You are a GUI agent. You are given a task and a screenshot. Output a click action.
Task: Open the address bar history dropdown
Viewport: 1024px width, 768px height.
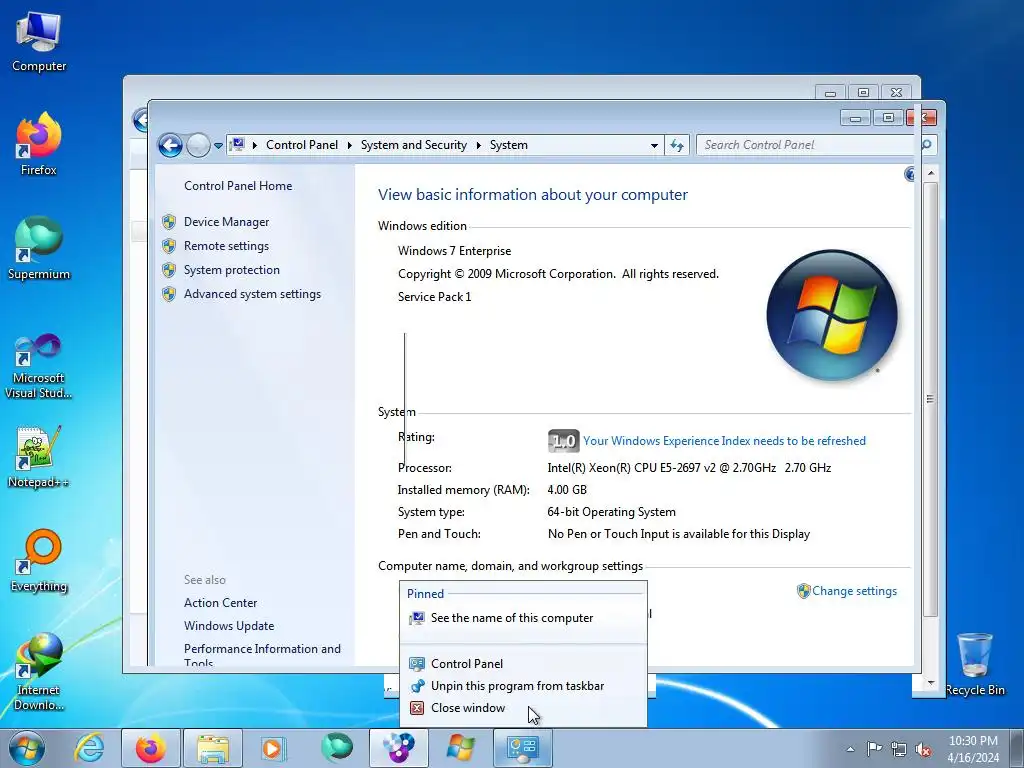[x=654, y=146]
